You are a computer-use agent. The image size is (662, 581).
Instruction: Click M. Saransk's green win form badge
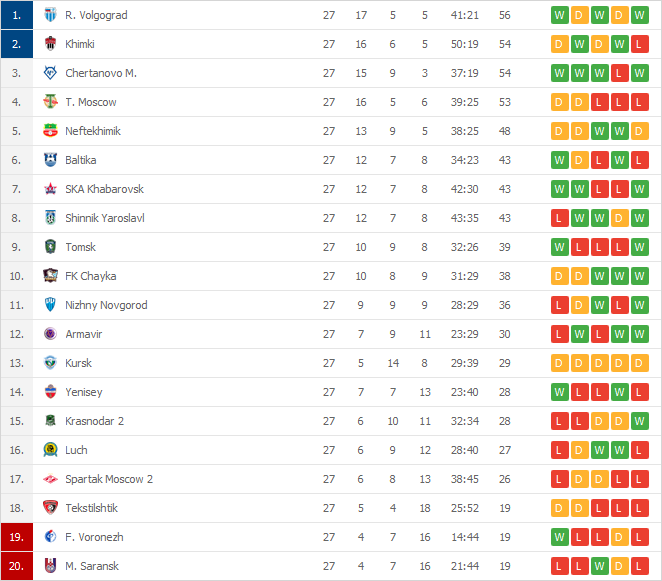599,566
